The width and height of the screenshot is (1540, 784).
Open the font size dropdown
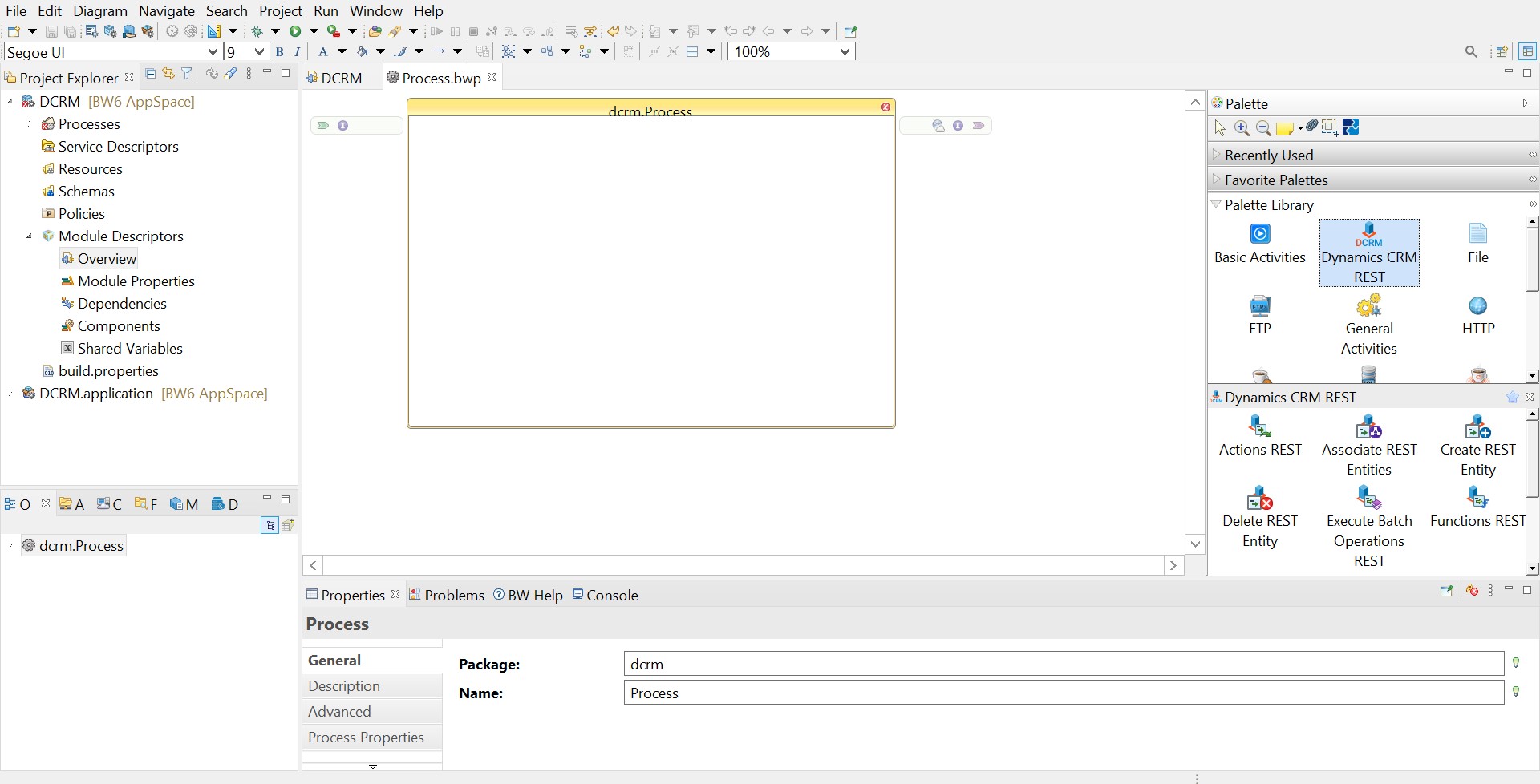[x=259, y=52]
